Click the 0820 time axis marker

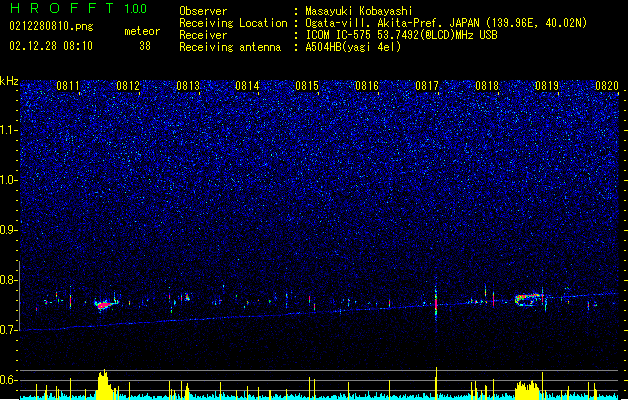point(607,86)
